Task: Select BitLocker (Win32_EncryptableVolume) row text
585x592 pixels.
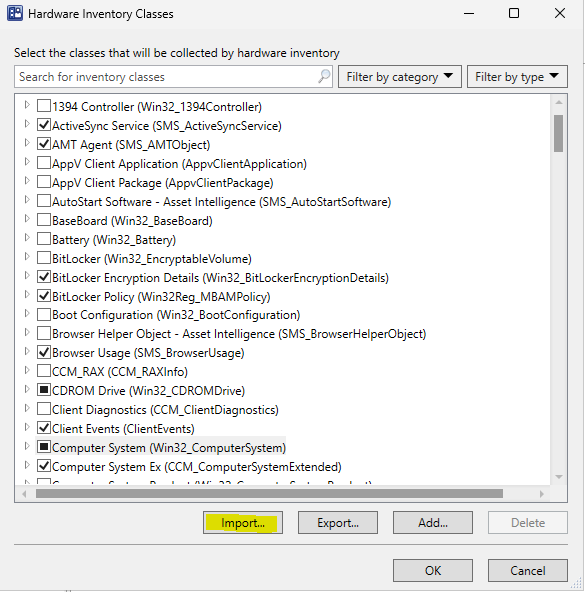Action: 152,259
